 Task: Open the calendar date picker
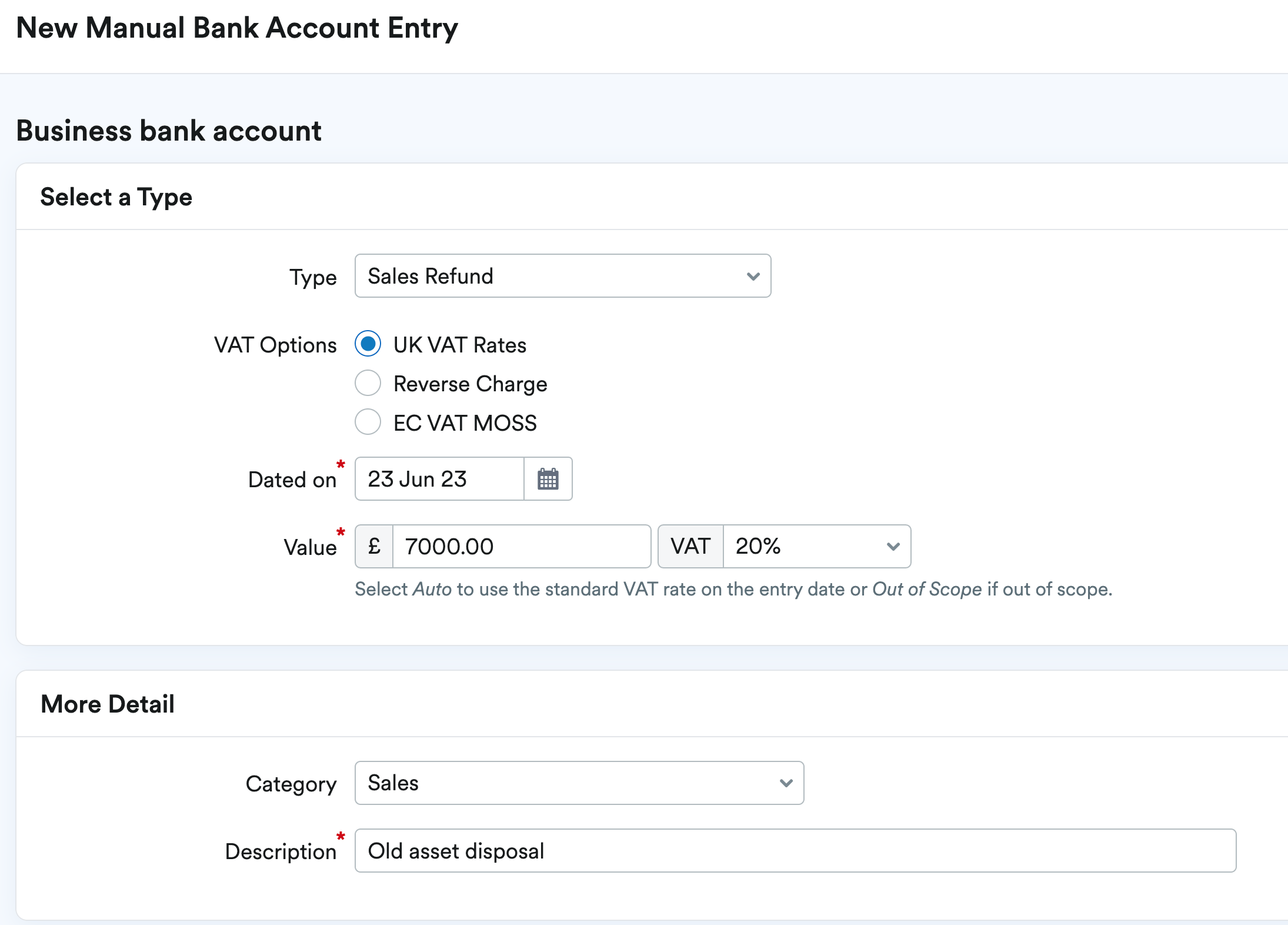coord(548,479)
